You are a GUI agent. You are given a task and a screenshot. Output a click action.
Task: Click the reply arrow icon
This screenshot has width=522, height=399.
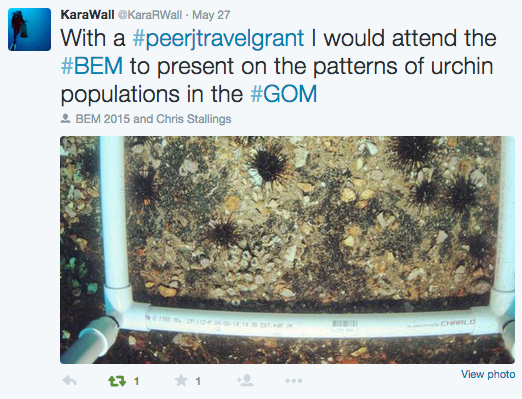[x=70, y=381]
